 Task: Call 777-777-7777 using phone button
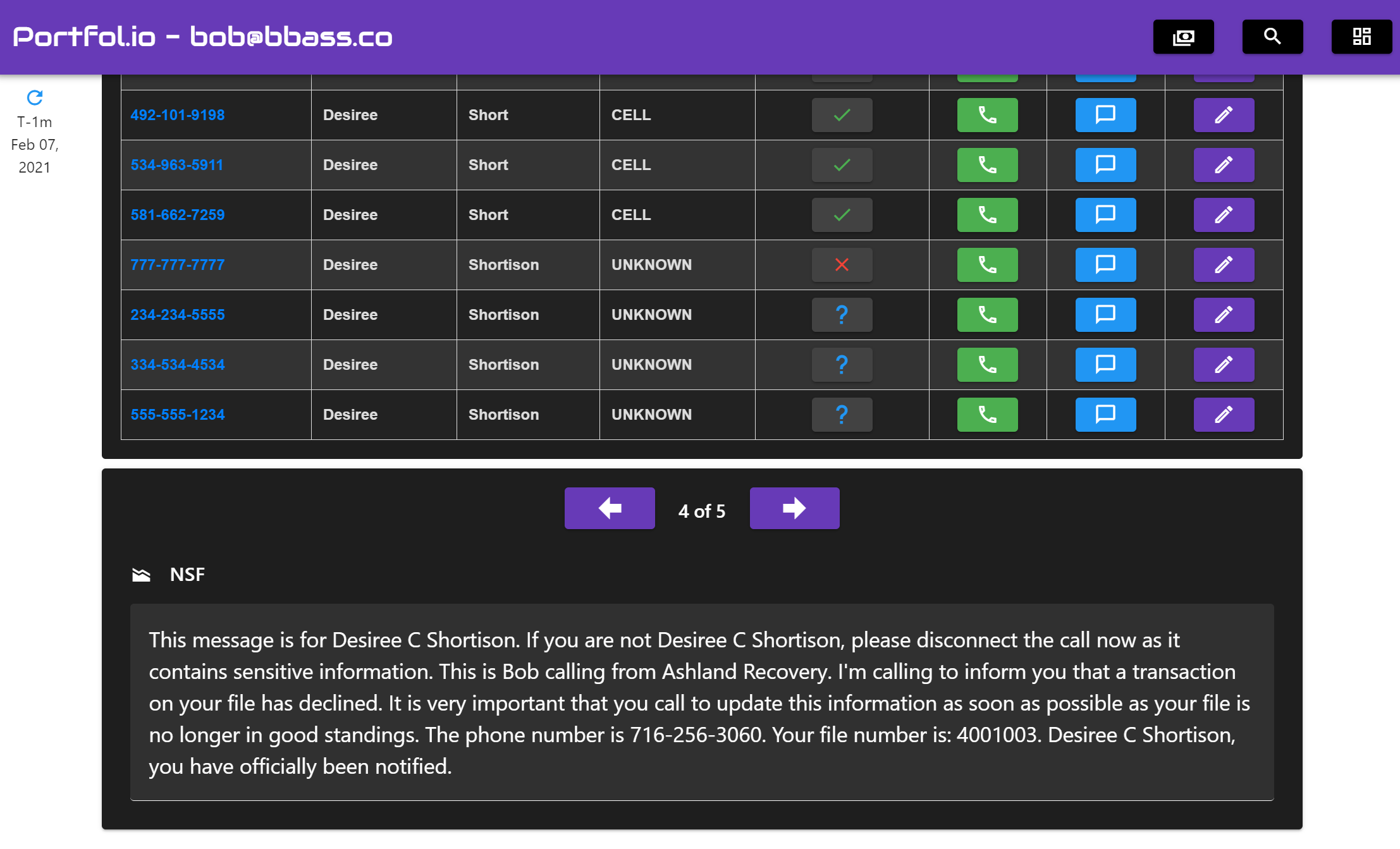click(x=987, y=265)
